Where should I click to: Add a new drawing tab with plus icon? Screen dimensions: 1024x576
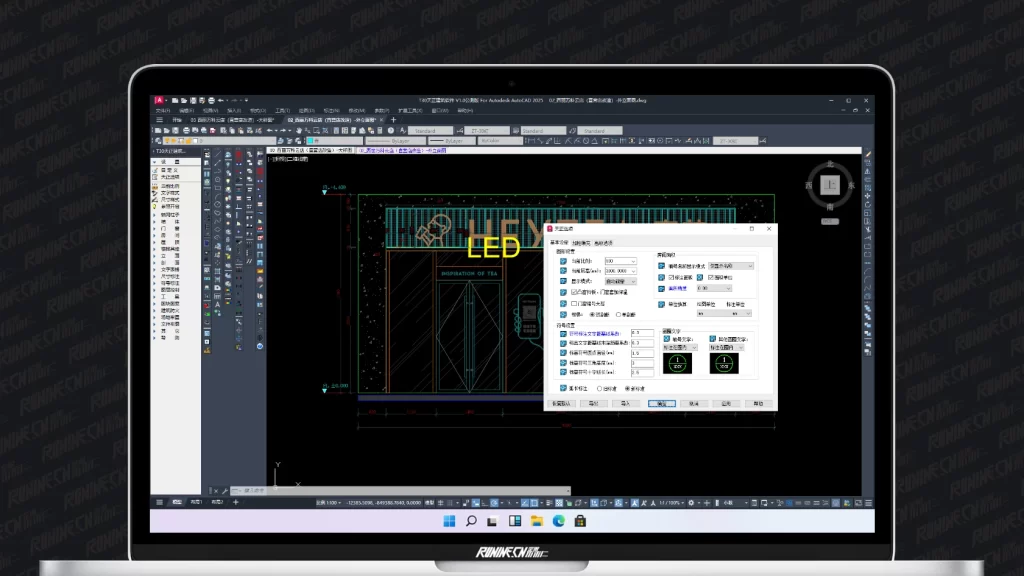(x=393, y=120)
